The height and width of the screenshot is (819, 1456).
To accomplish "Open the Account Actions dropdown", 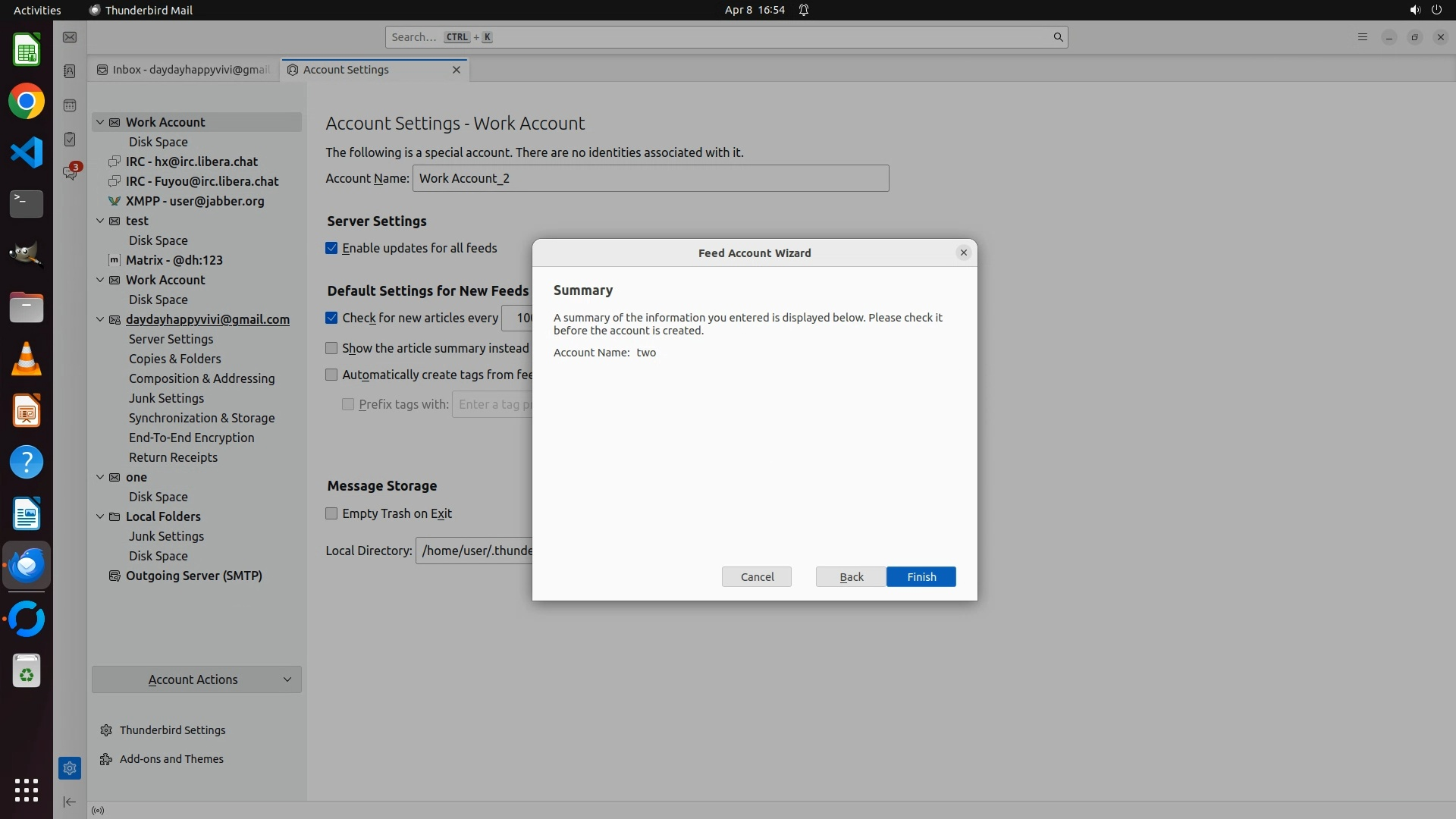I will tap(196, 679).
